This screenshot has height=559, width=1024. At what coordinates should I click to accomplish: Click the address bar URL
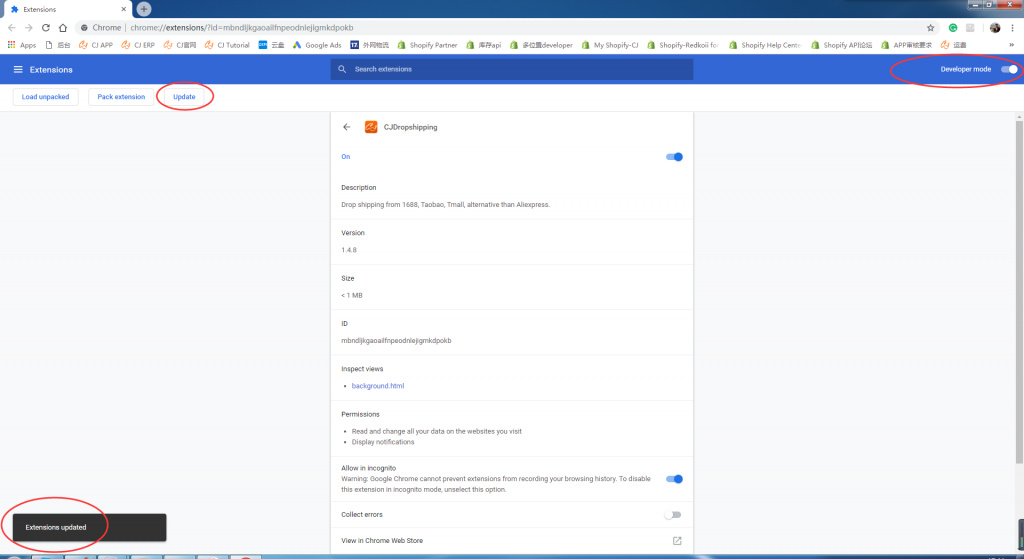click(242, 27)
